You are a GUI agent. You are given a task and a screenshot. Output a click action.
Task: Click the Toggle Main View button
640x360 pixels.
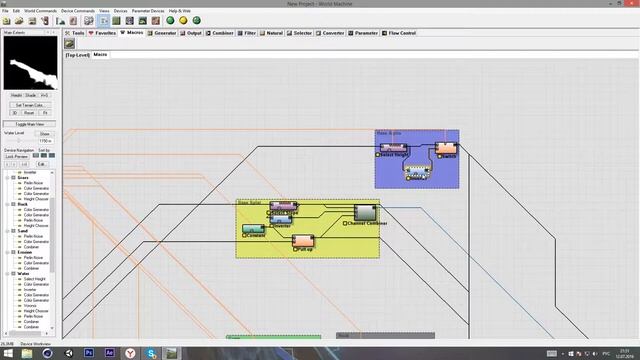(30, 124)
